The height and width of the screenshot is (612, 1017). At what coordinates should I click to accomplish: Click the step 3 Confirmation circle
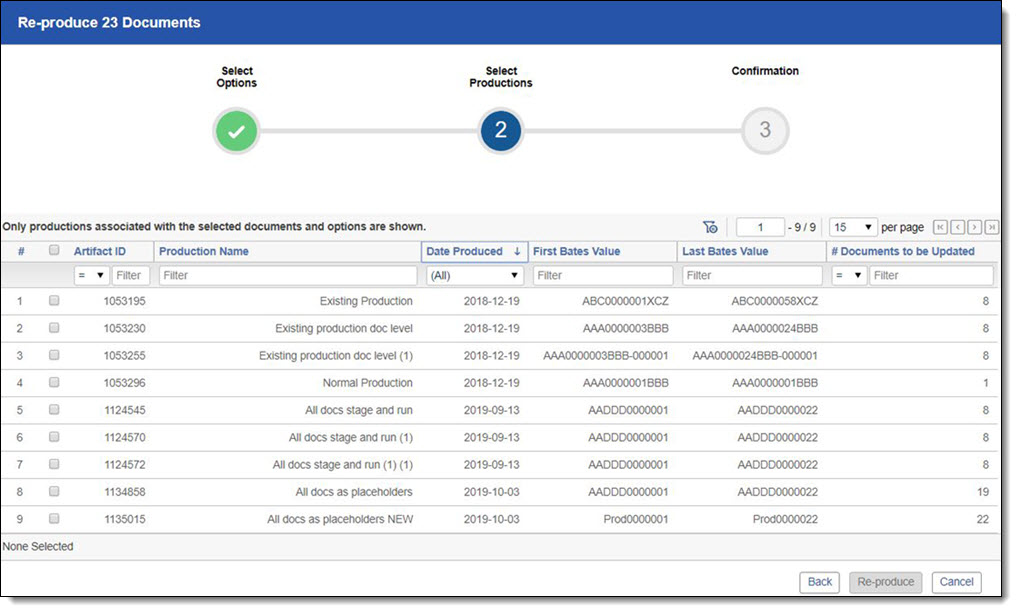(x=765, y=131)
